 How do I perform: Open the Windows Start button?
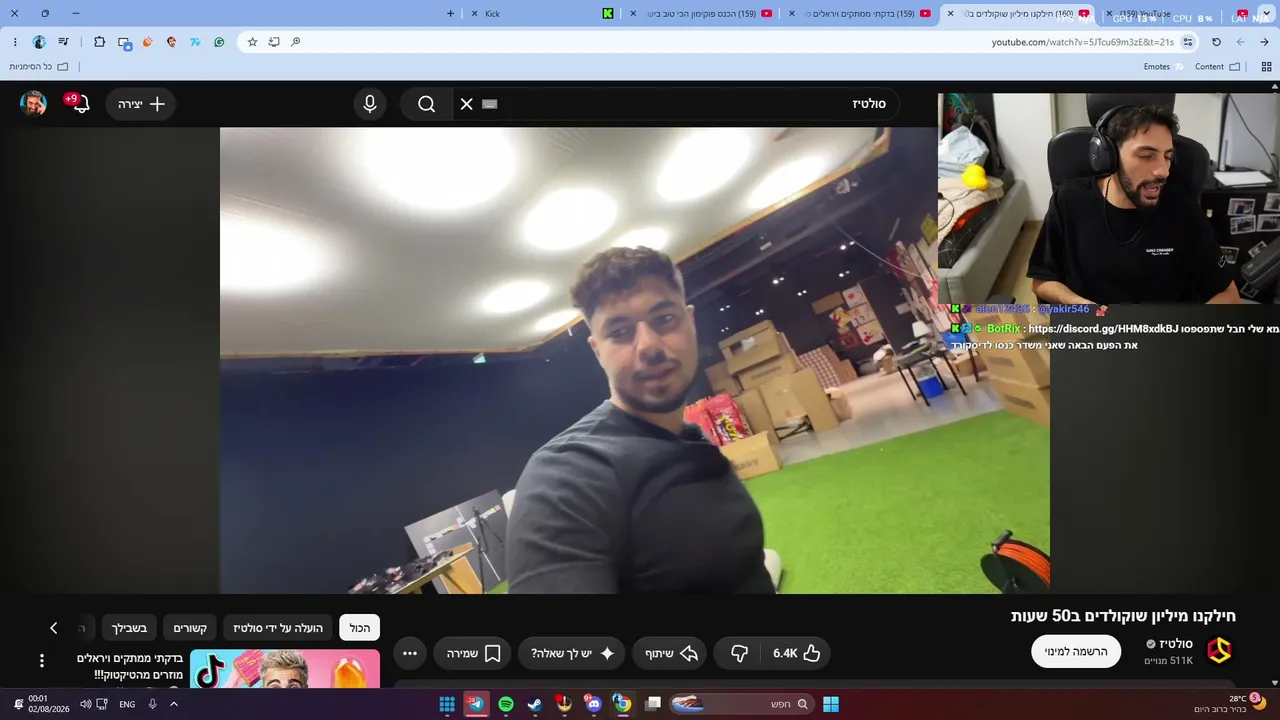point(831,704)
